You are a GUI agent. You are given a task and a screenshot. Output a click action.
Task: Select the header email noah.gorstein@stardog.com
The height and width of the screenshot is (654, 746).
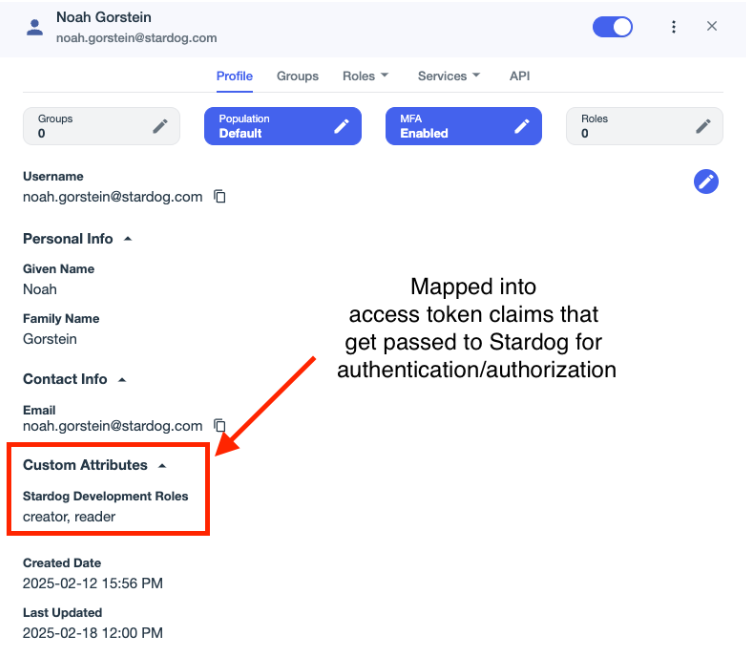coord(137,38)
